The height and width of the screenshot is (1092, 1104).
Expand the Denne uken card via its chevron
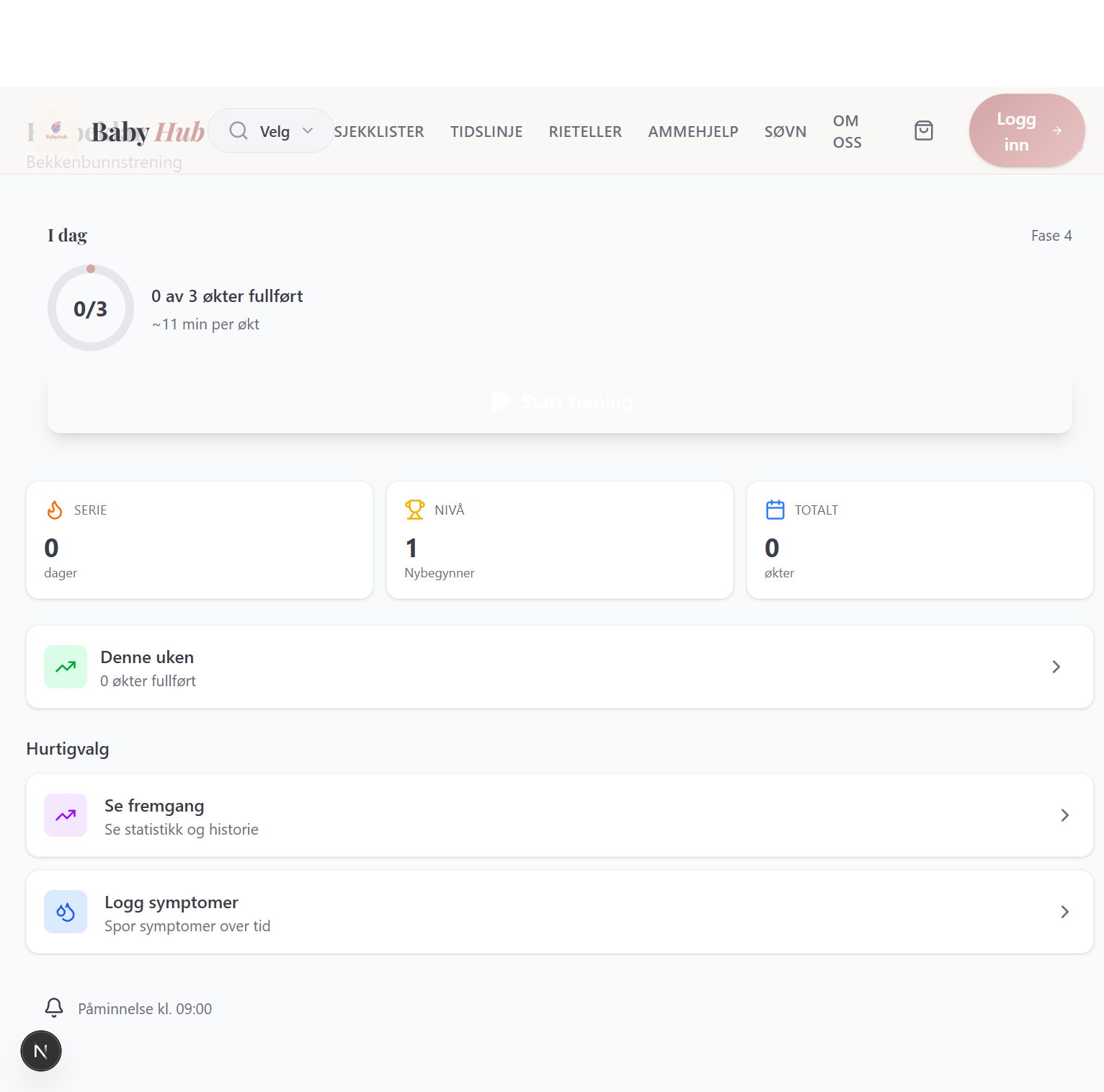(1056, 667)
